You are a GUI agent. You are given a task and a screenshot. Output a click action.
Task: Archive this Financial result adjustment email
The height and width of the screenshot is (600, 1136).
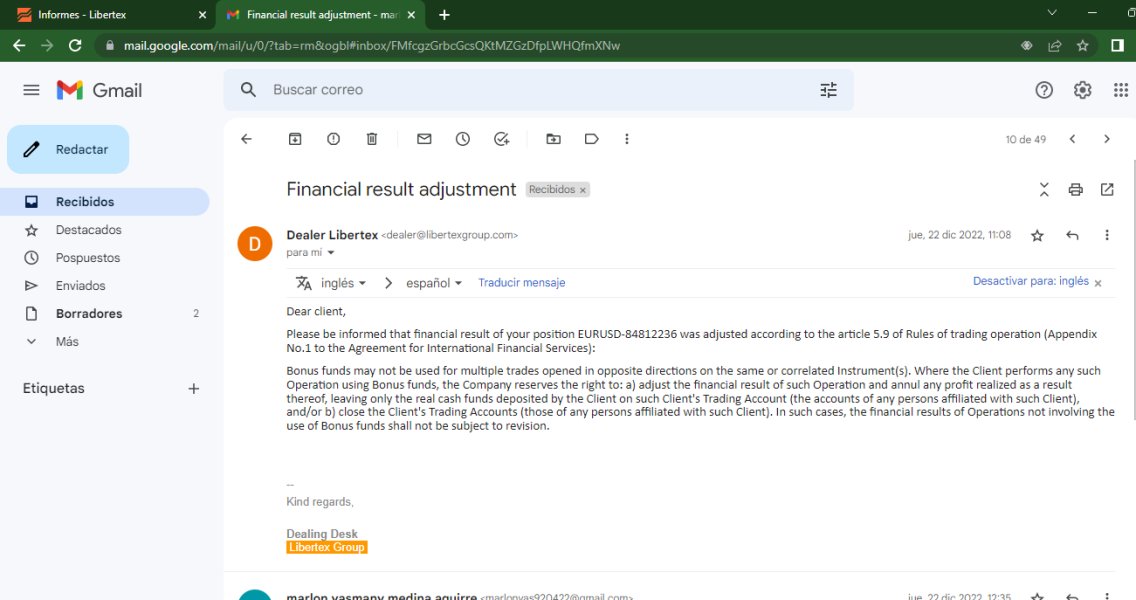point(295,139)
